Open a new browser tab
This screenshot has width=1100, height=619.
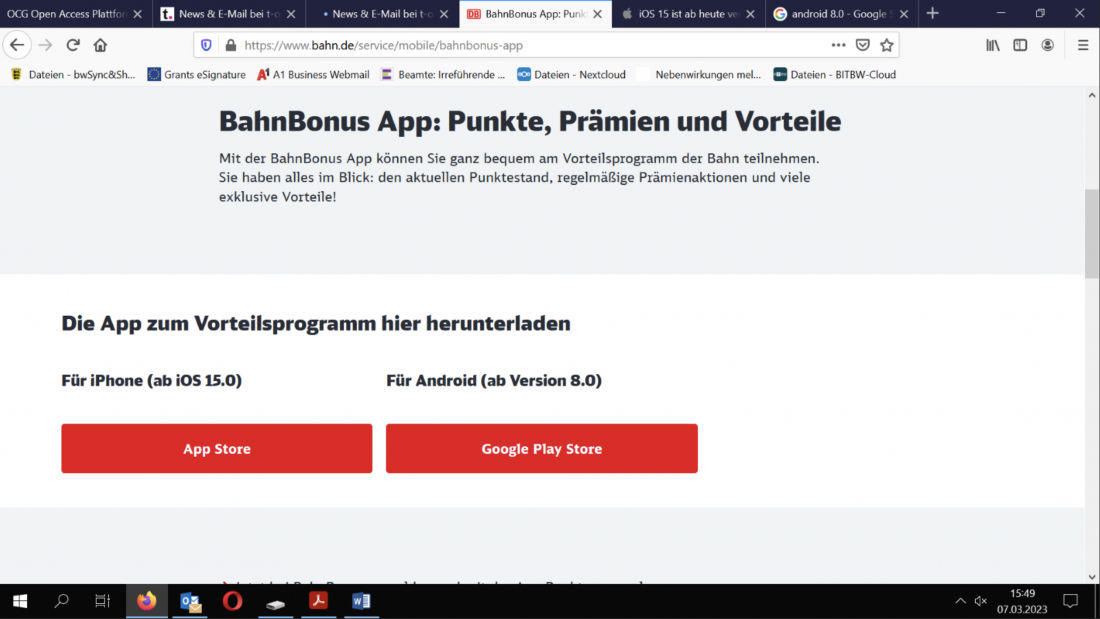tap(932, 14)
